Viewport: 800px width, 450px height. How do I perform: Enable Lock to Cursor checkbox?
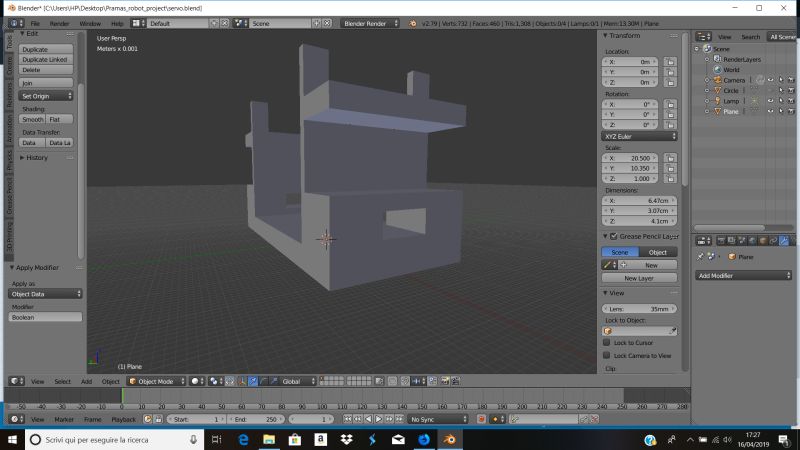point(607,342)
